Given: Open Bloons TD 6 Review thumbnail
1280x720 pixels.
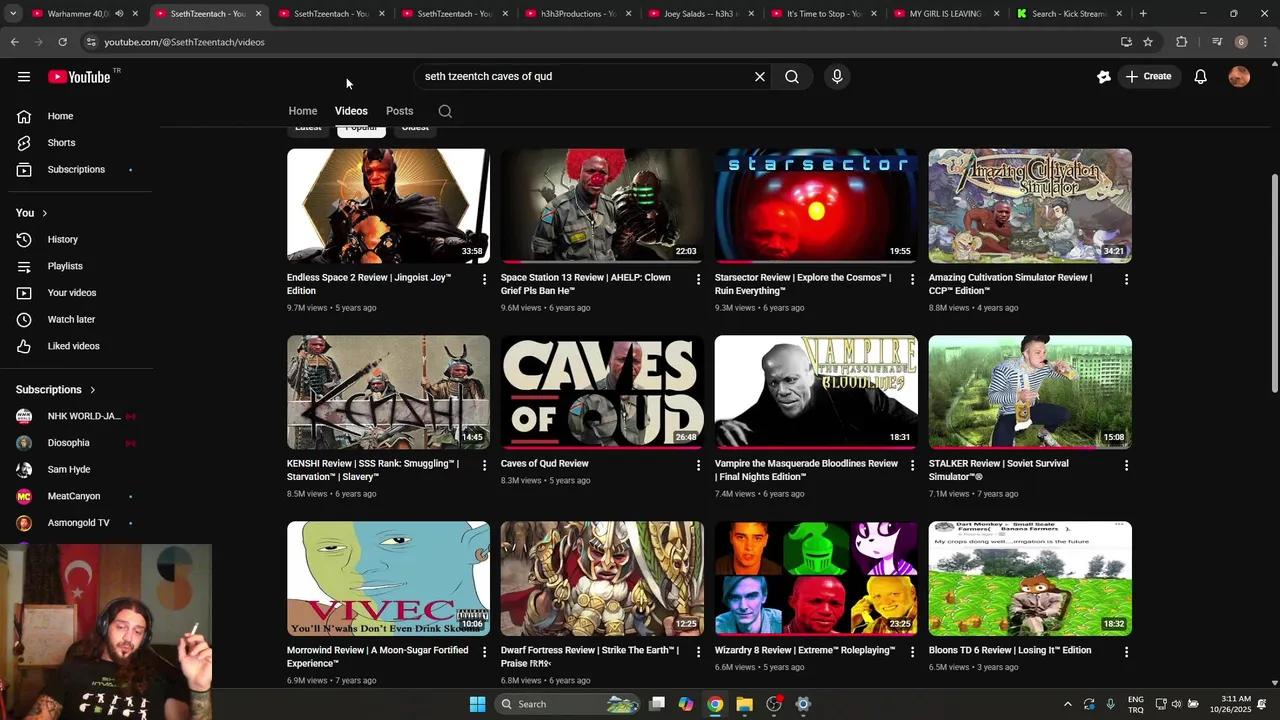Looking at the screenshot, I should (x=1030, y=578).
